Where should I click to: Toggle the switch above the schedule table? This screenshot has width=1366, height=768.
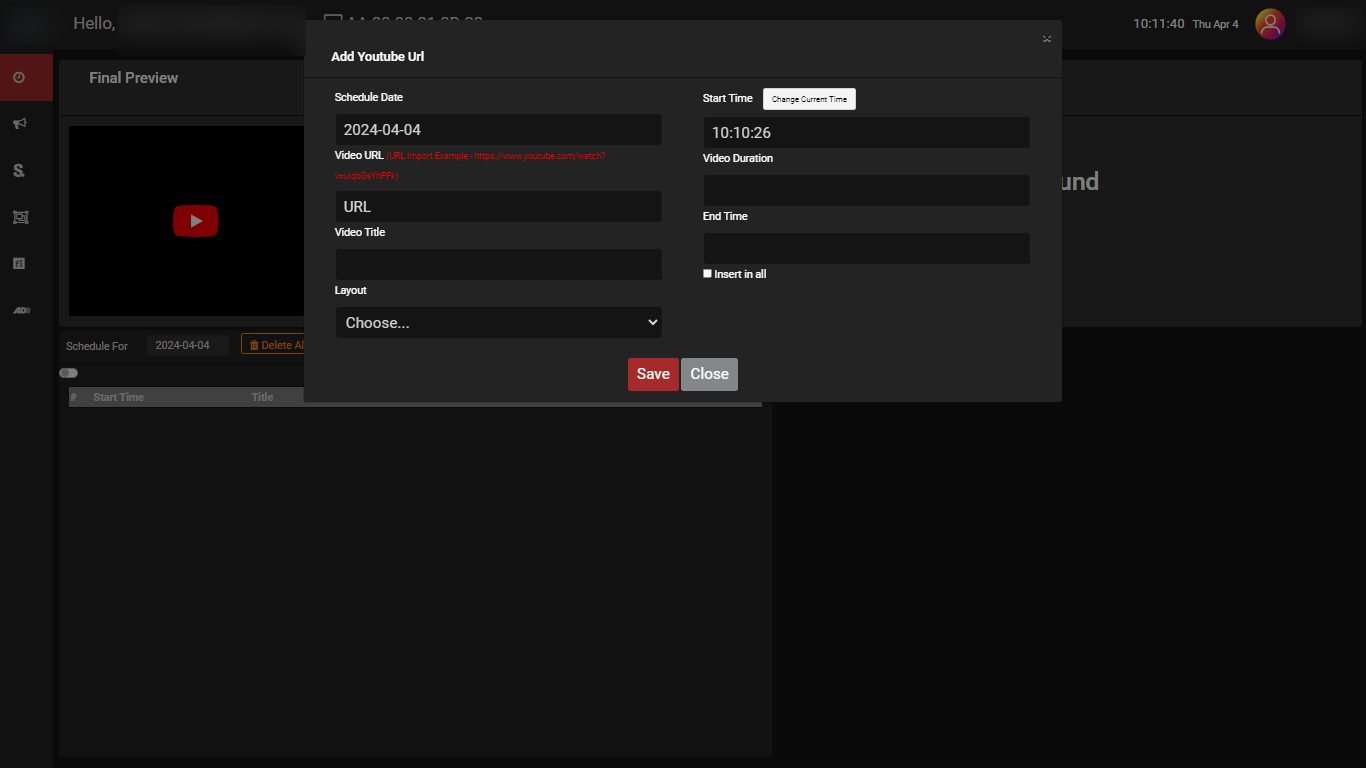(68, 373)
